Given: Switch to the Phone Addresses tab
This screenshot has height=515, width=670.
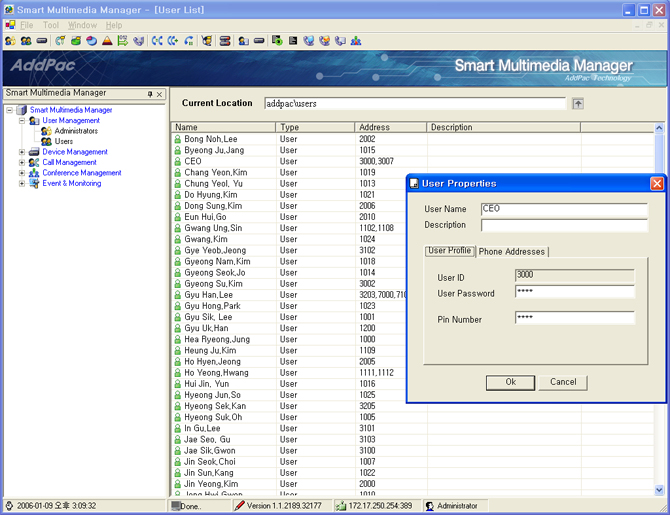Looking at the screenshot, I should [511, 252].
